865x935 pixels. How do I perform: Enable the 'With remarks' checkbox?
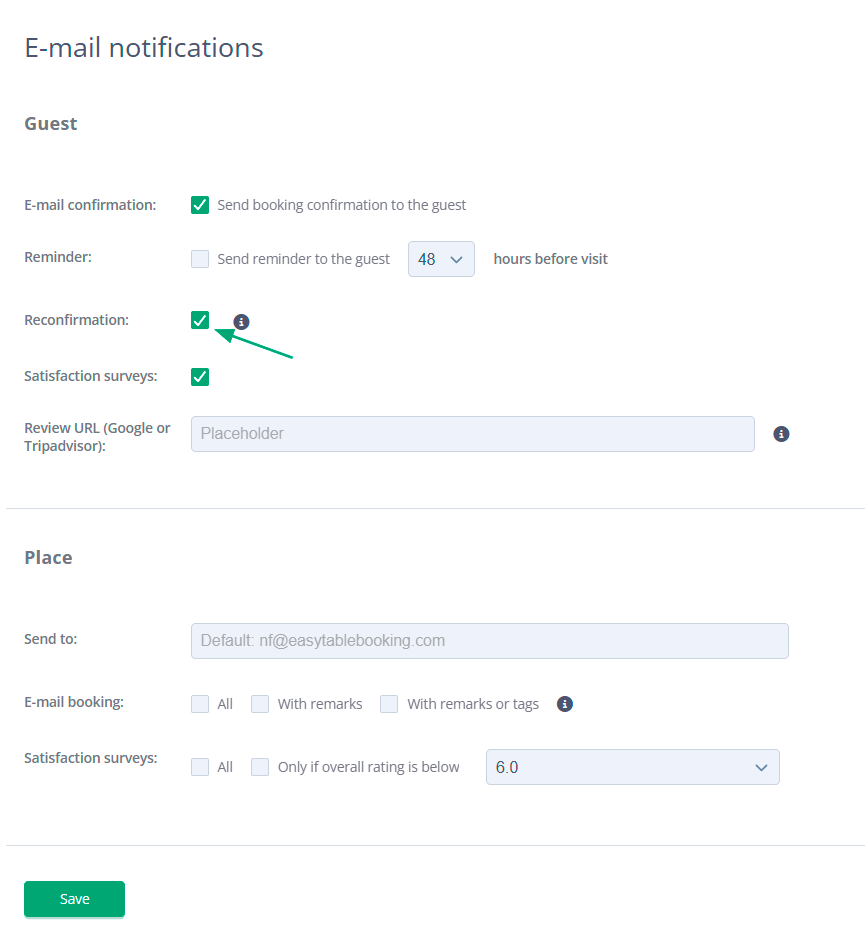click(x=259, y=704)
